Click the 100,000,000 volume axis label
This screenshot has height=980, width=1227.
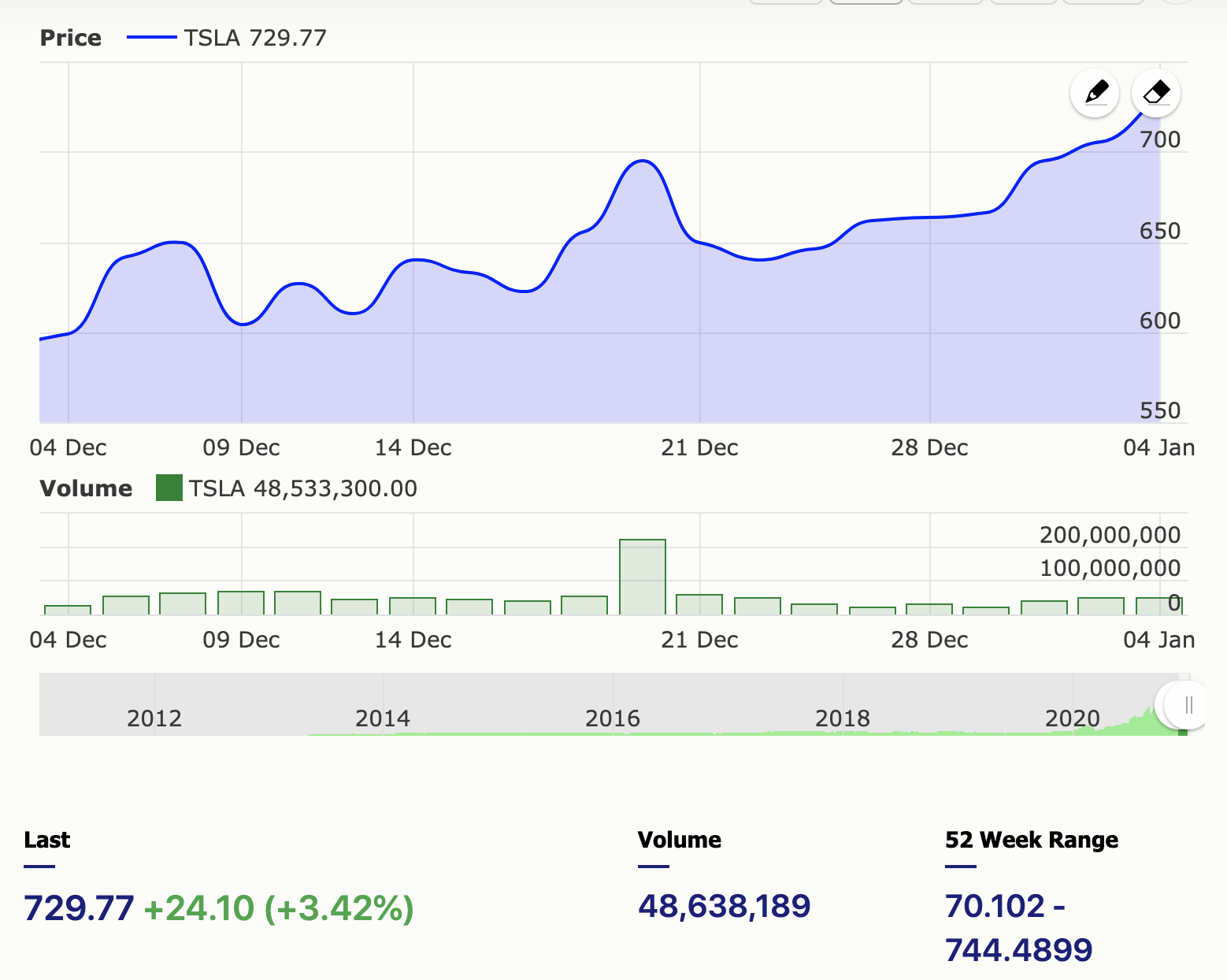pos(1110,568)
